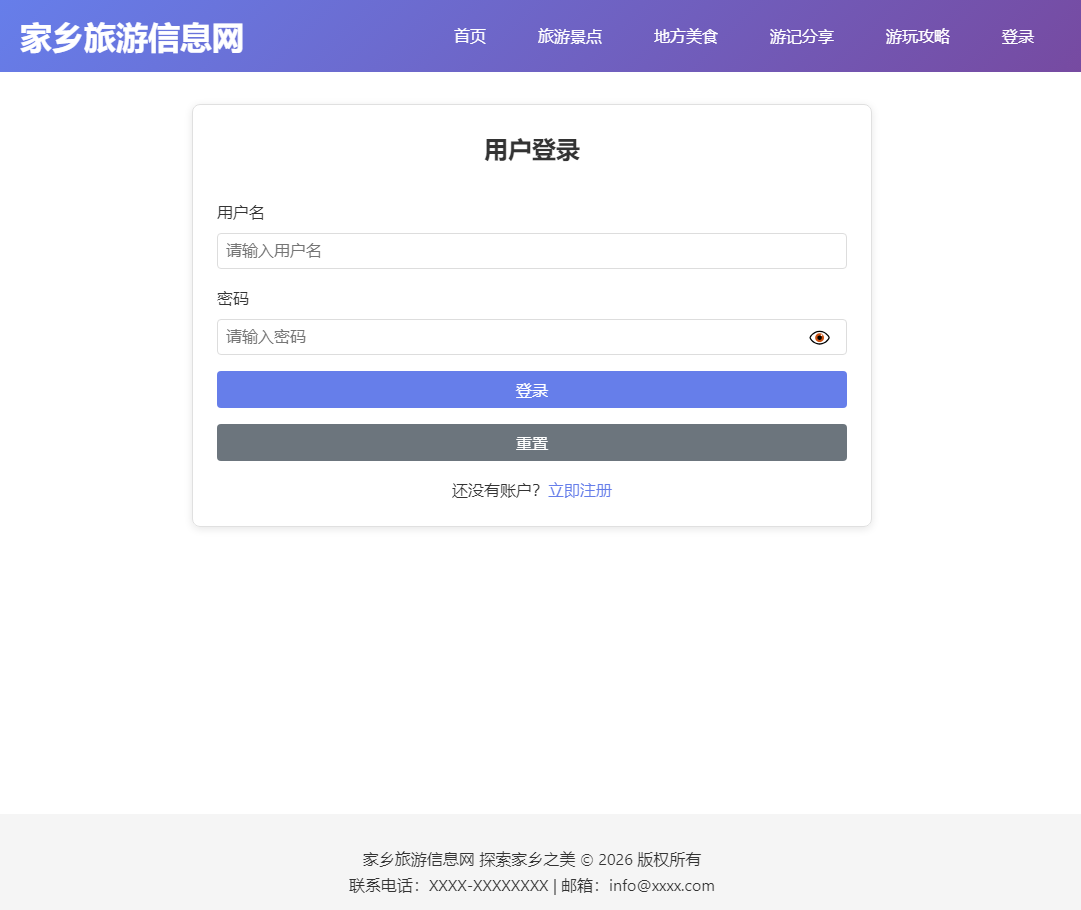Click footer email info@xxxx.com text

662,886
